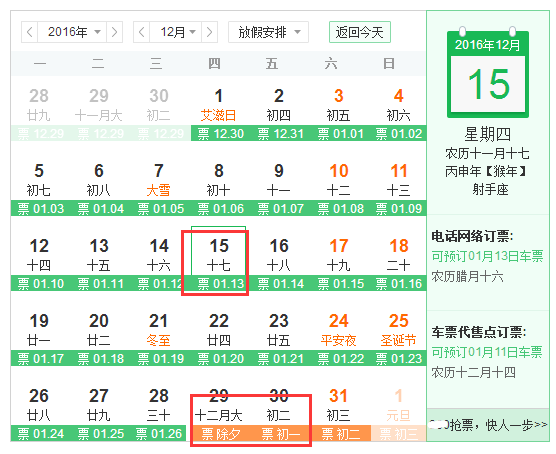Image resolution: width=556 pixels, height=454 pixels.
Task: Select December 18 二十
Action: [398, 255]
